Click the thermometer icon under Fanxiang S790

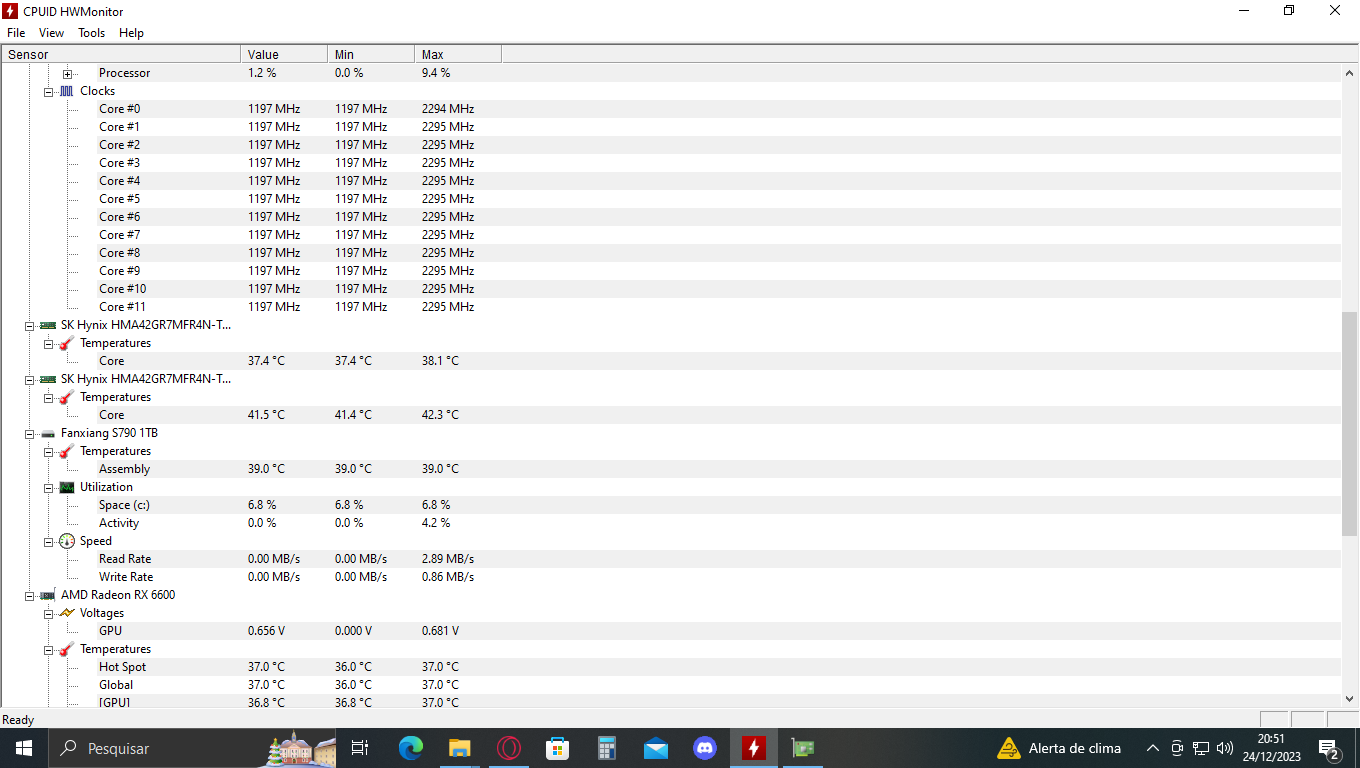(67, 451)
